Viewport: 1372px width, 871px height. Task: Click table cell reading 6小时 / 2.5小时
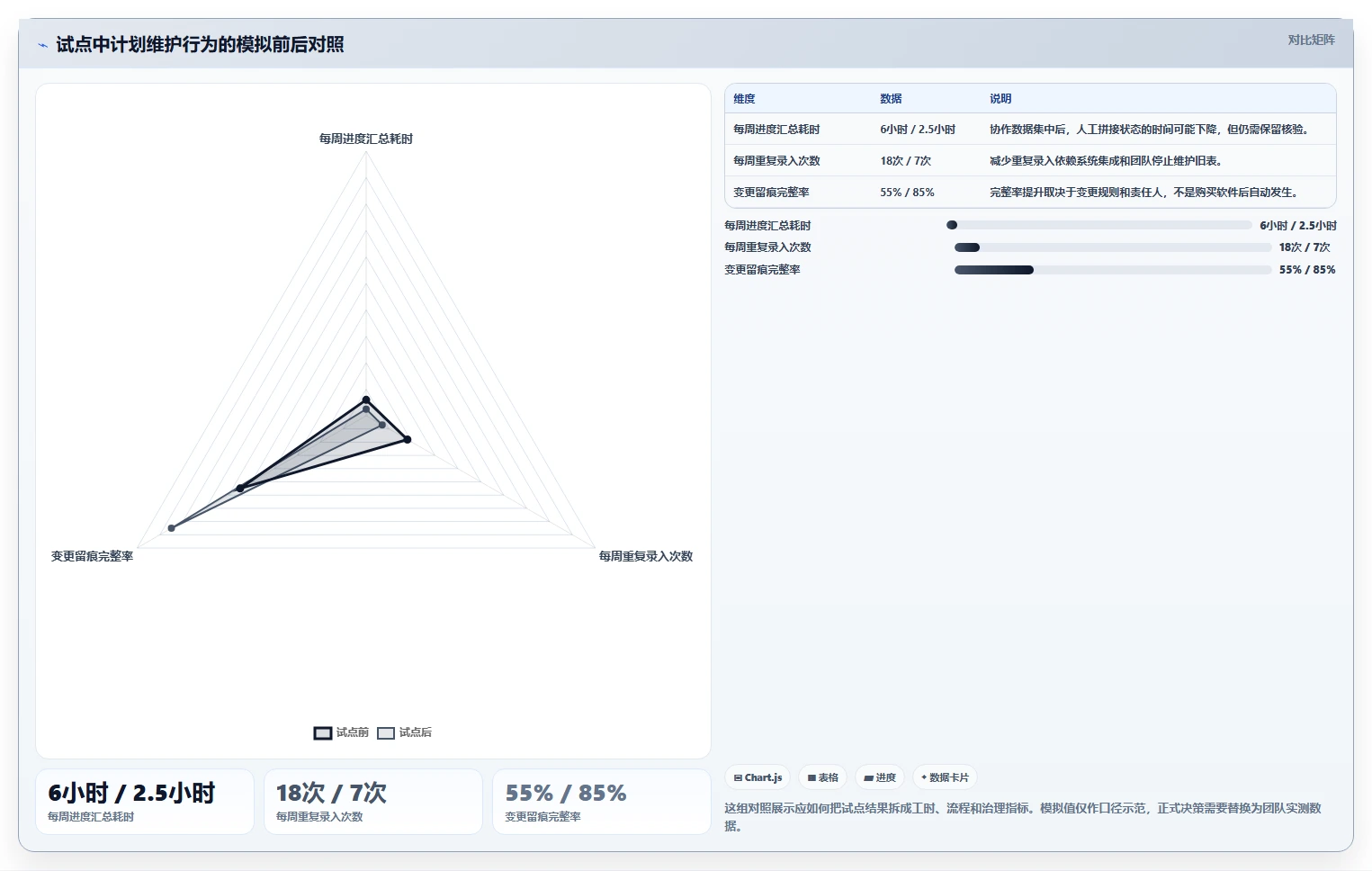click(918, 130)
